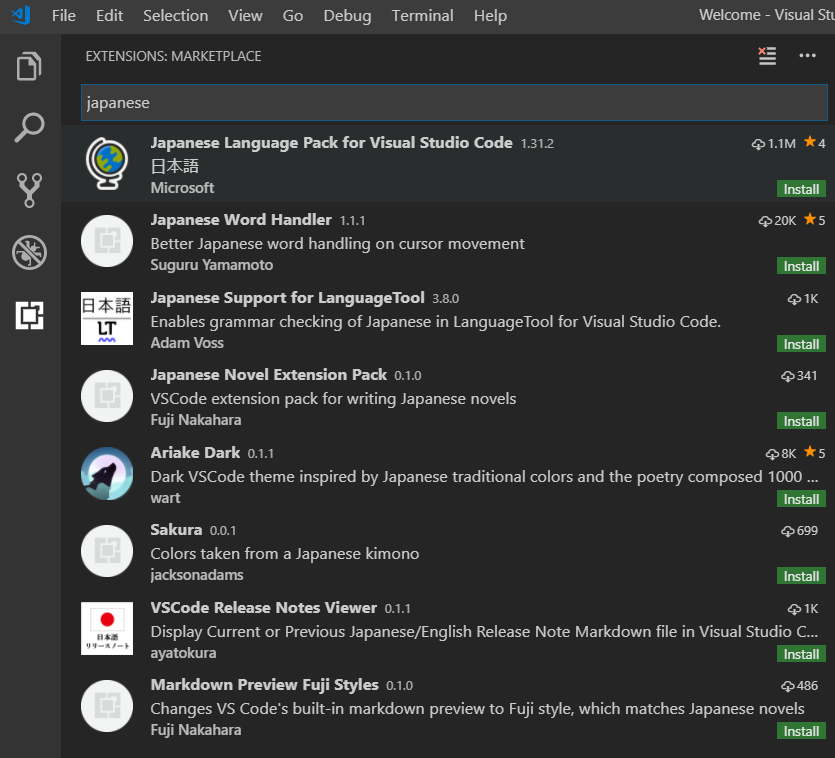Click the Release Notes Viewer flag icon
Screen dimensions: 835x758
pyautogui.click(x=107, y=629)
